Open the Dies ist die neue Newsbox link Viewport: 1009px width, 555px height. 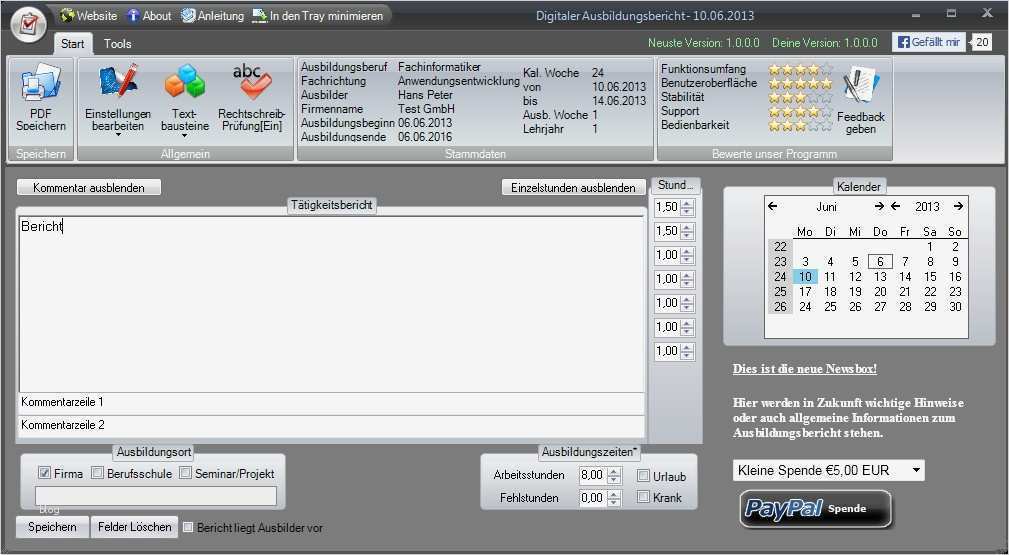804,369
